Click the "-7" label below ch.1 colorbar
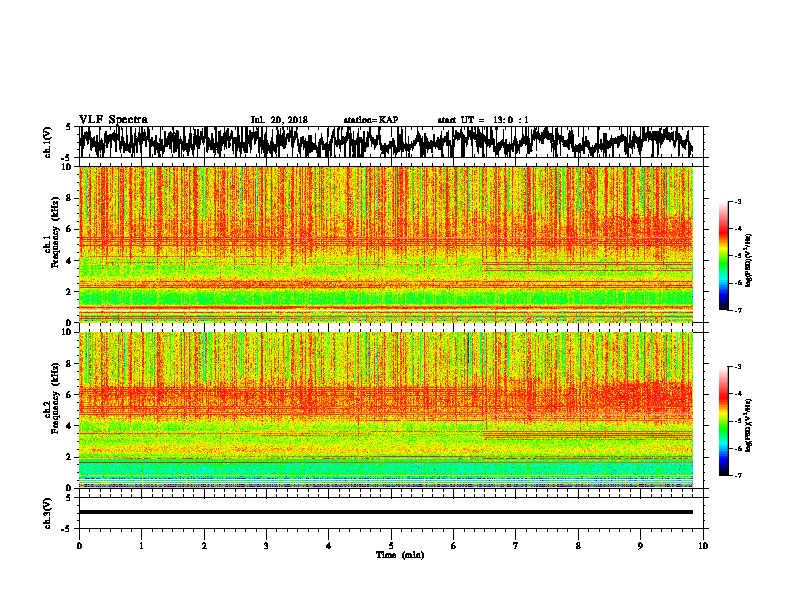792x612 pixels. (x=738, y=310)
